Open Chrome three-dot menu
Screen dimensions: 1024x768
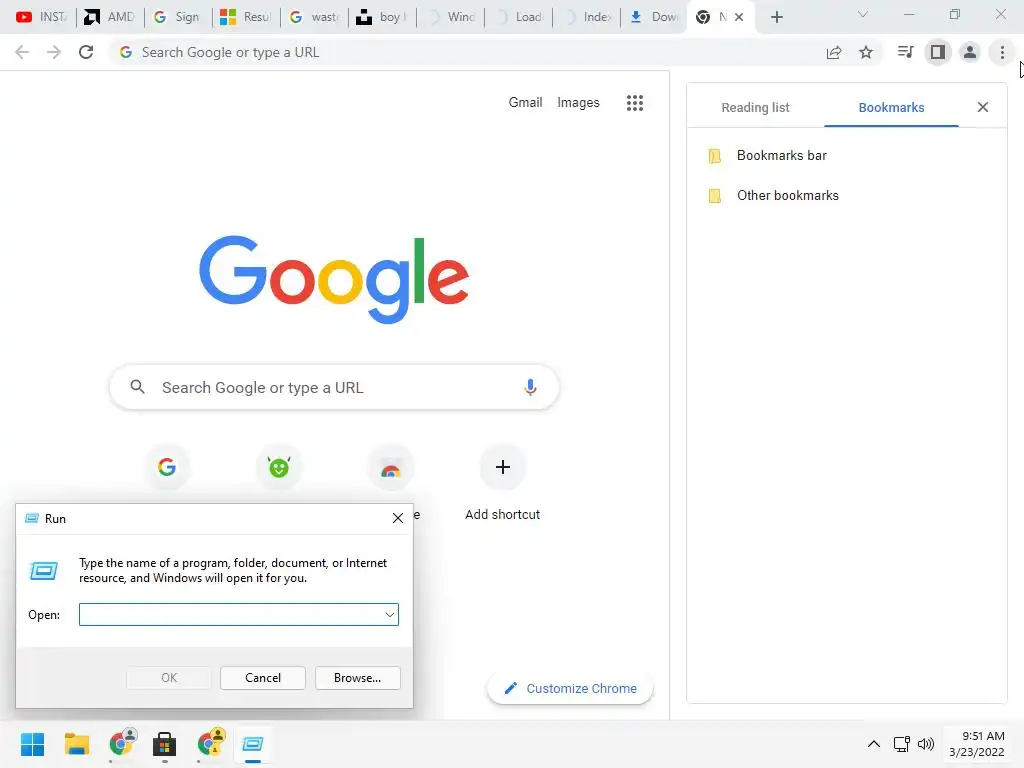point(1002,52)
